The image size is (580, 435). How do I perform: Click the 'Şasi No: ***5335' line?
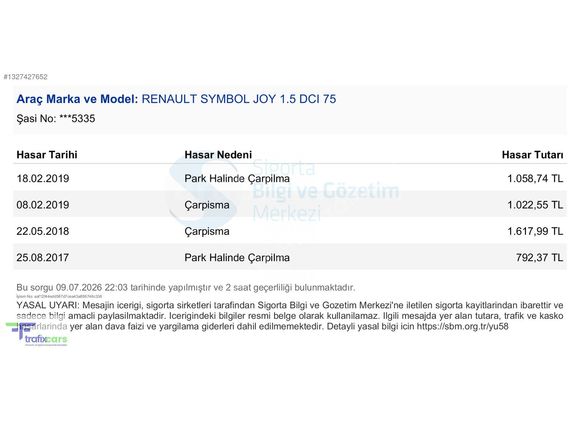click(x=56, y=119)
